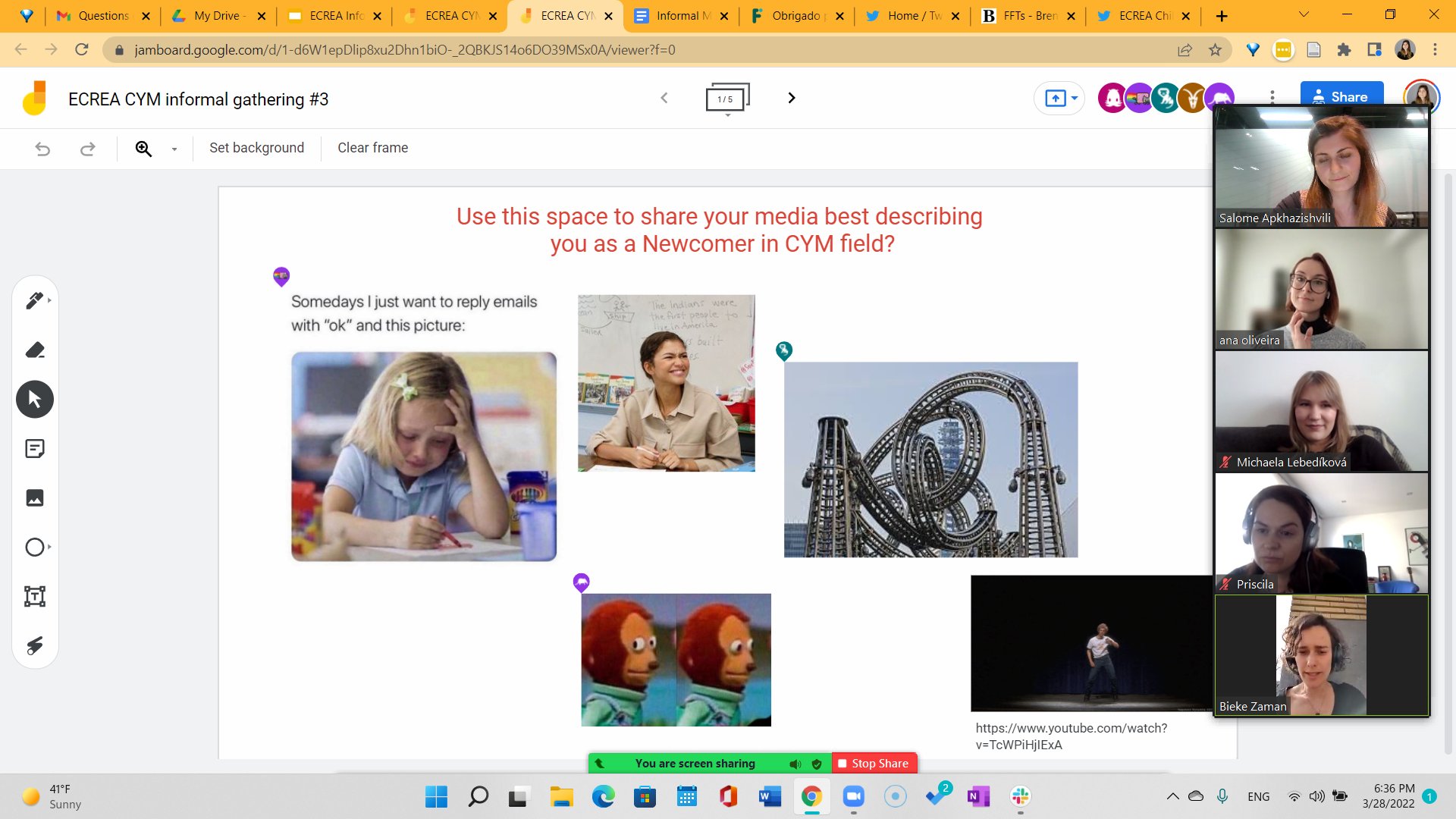Image resolution: width=1456 pixels, height=819 pixels.
Task: Toggle the system microphone in the tray
Action: (x=1222, y=796)
